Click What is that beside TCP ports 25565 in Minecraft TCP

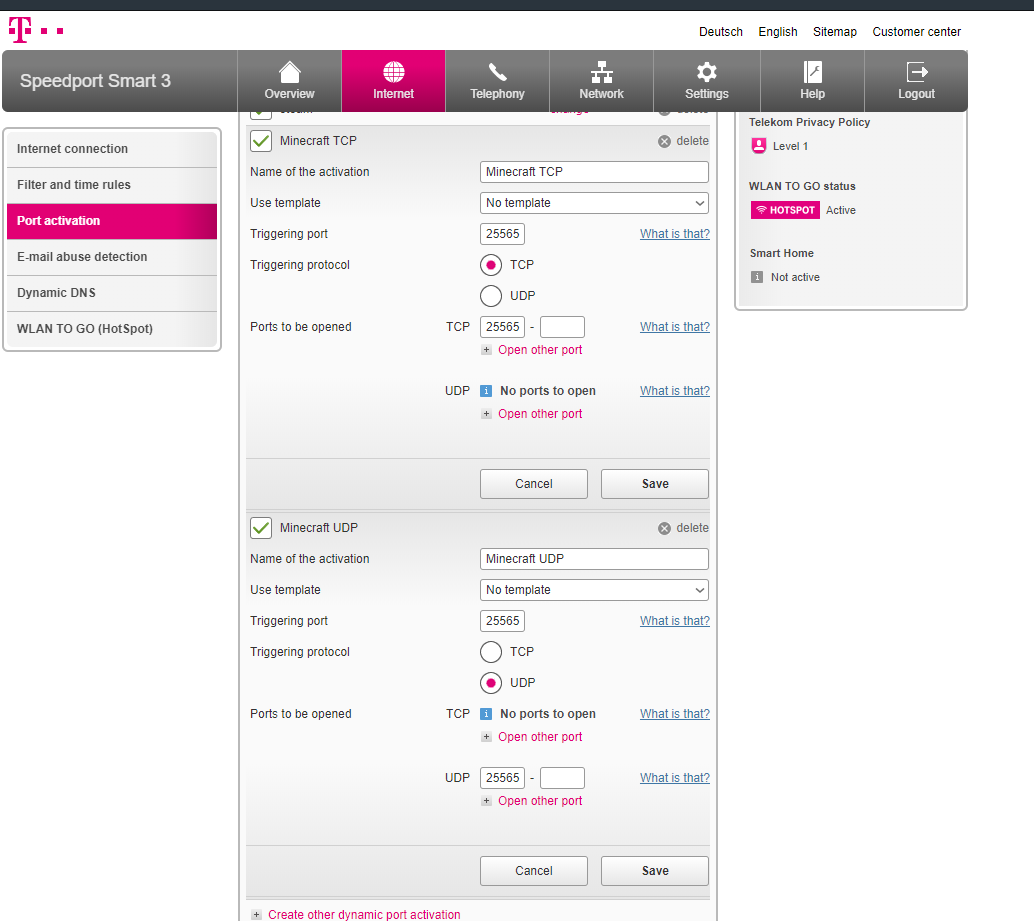click(x=675, y=327)
